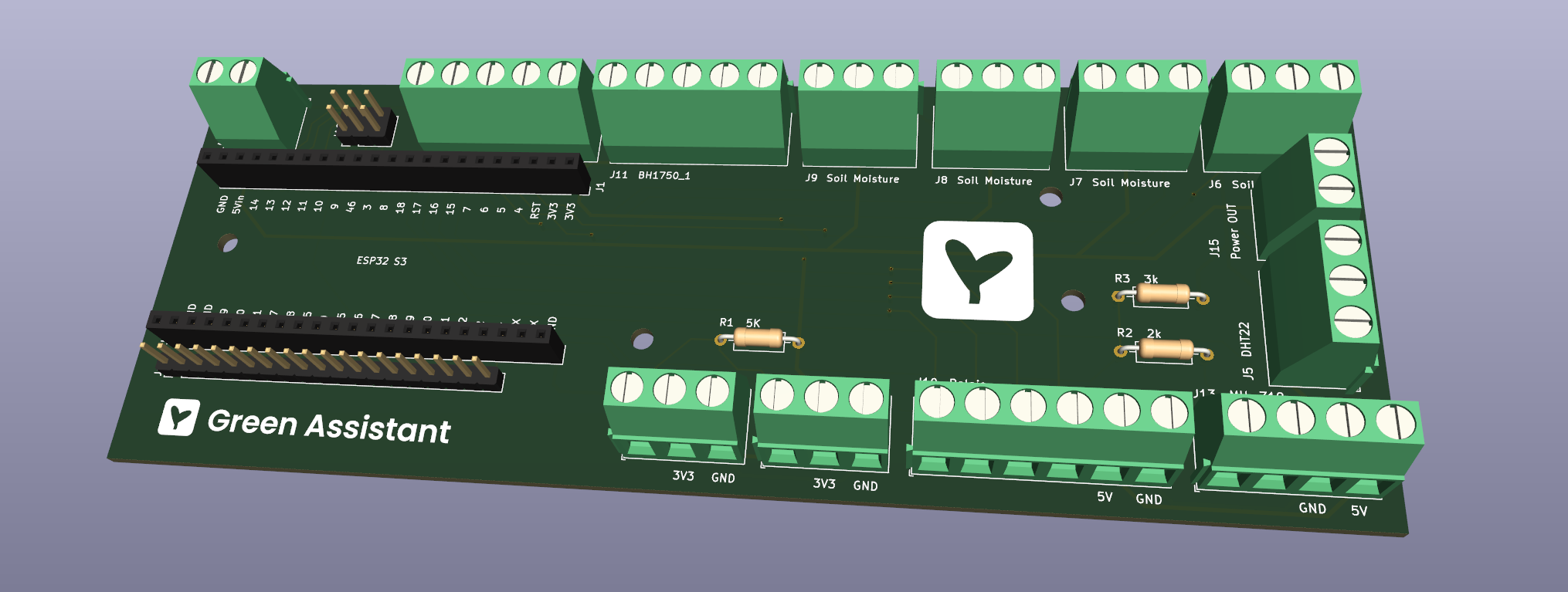Screen dimensions: 1568x592
Task: Click the RST pin label
Action: coord(535,211)
